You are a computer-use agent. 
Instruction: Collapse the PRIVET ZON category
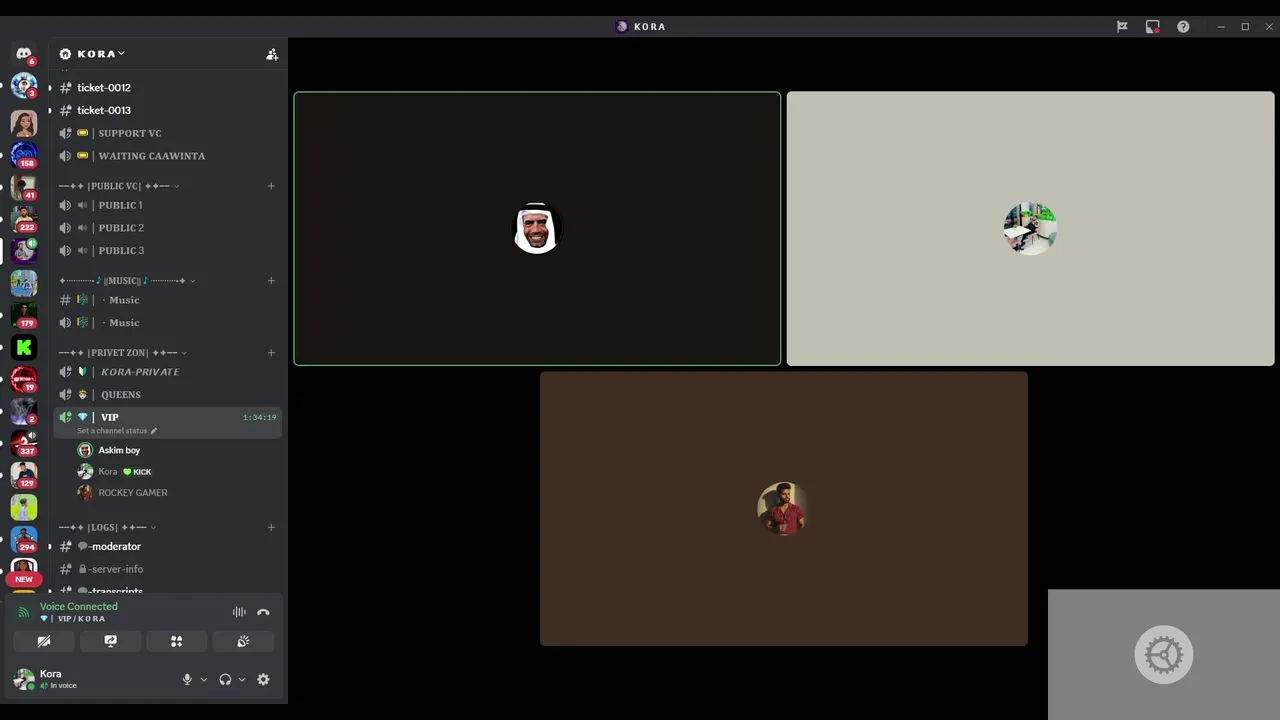[x=122, y=352]
